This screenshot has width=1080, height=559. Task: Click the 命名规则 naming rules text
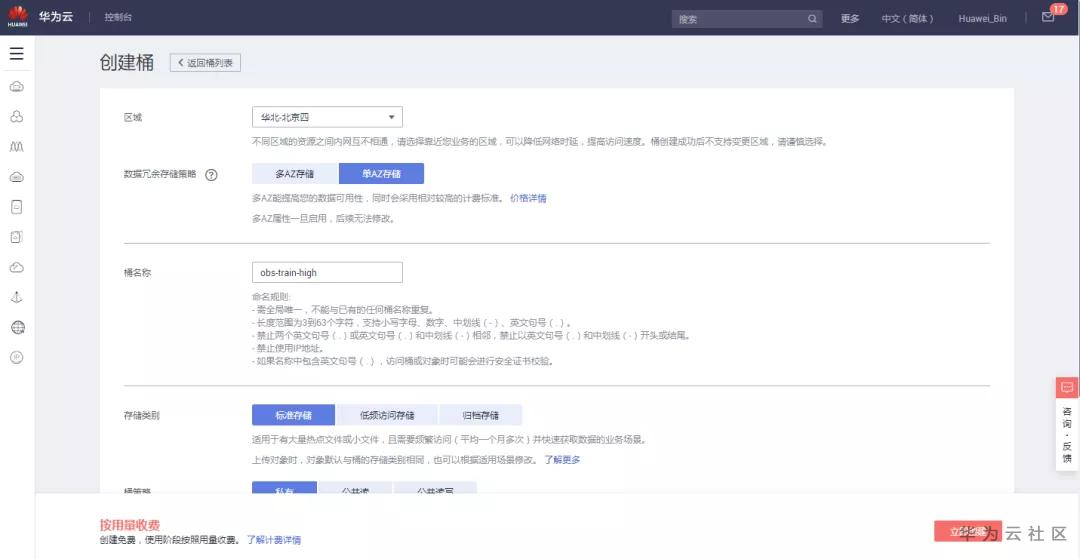point(272,297)
